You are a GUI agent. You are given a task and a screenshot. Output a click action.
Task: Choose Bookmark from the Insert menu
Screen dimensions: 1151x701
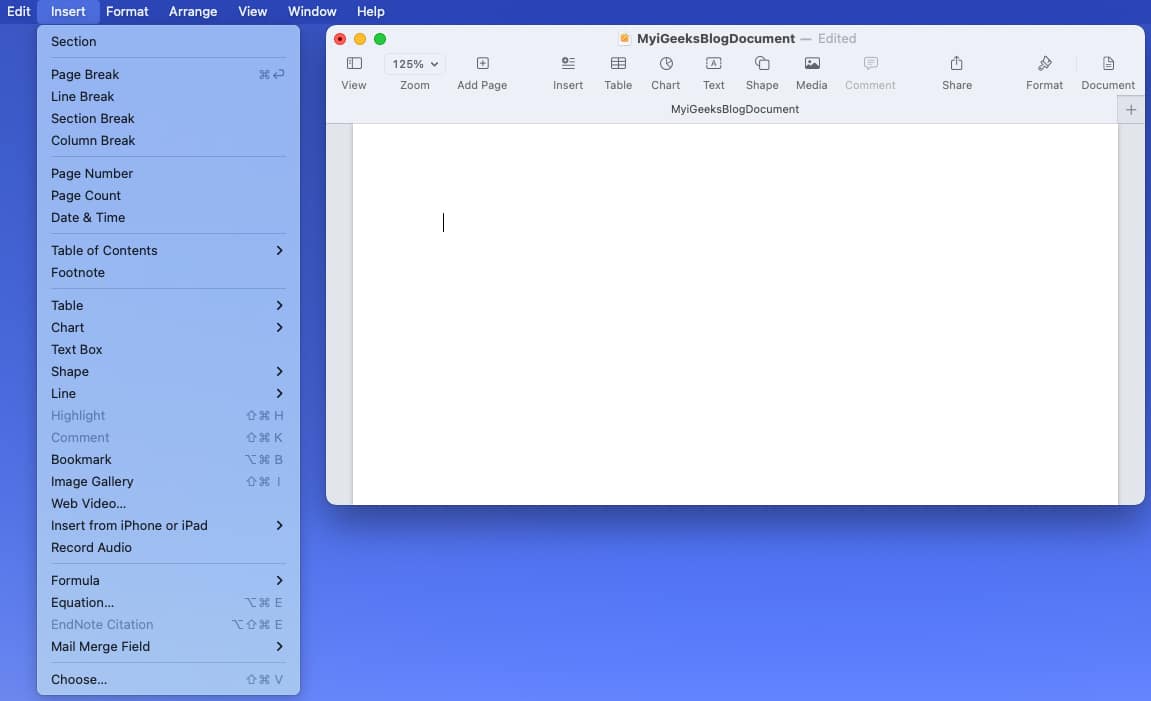pyautogui.click(x=168, y=460)
